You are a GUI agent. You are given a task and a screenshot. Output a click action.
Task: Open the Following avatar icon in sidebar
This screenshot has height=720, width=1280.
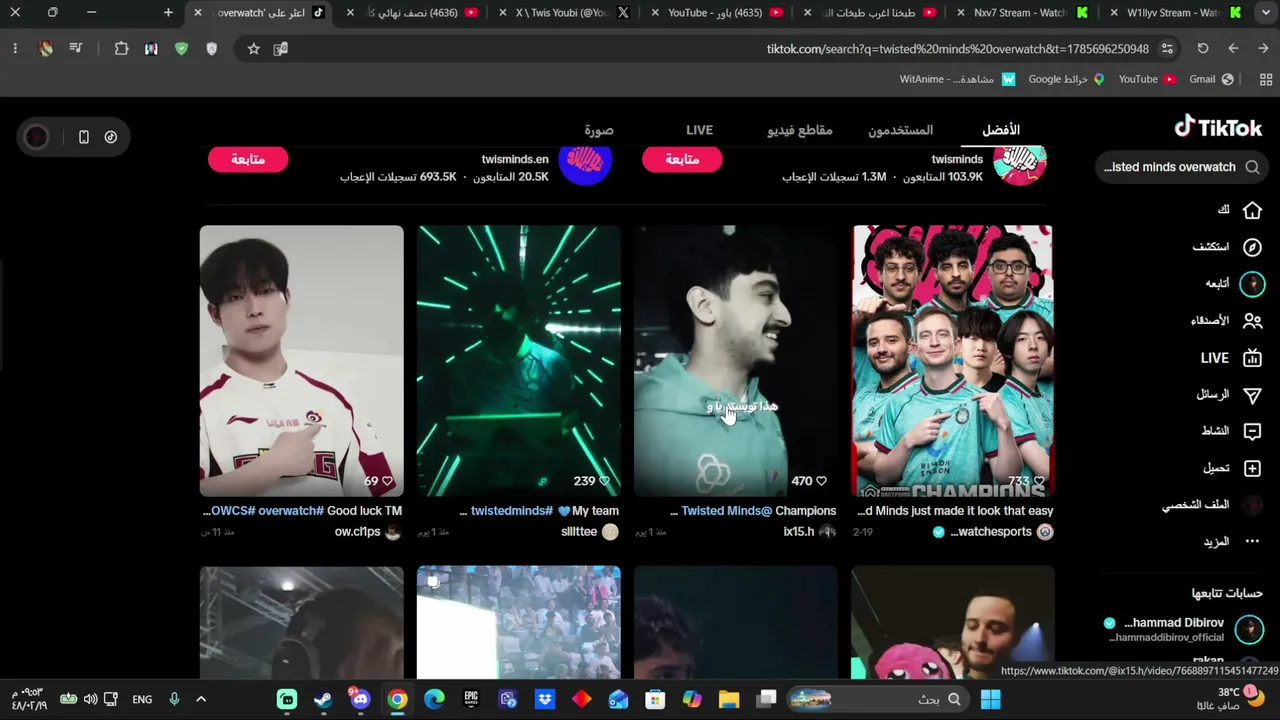(x=1252, y=284)
